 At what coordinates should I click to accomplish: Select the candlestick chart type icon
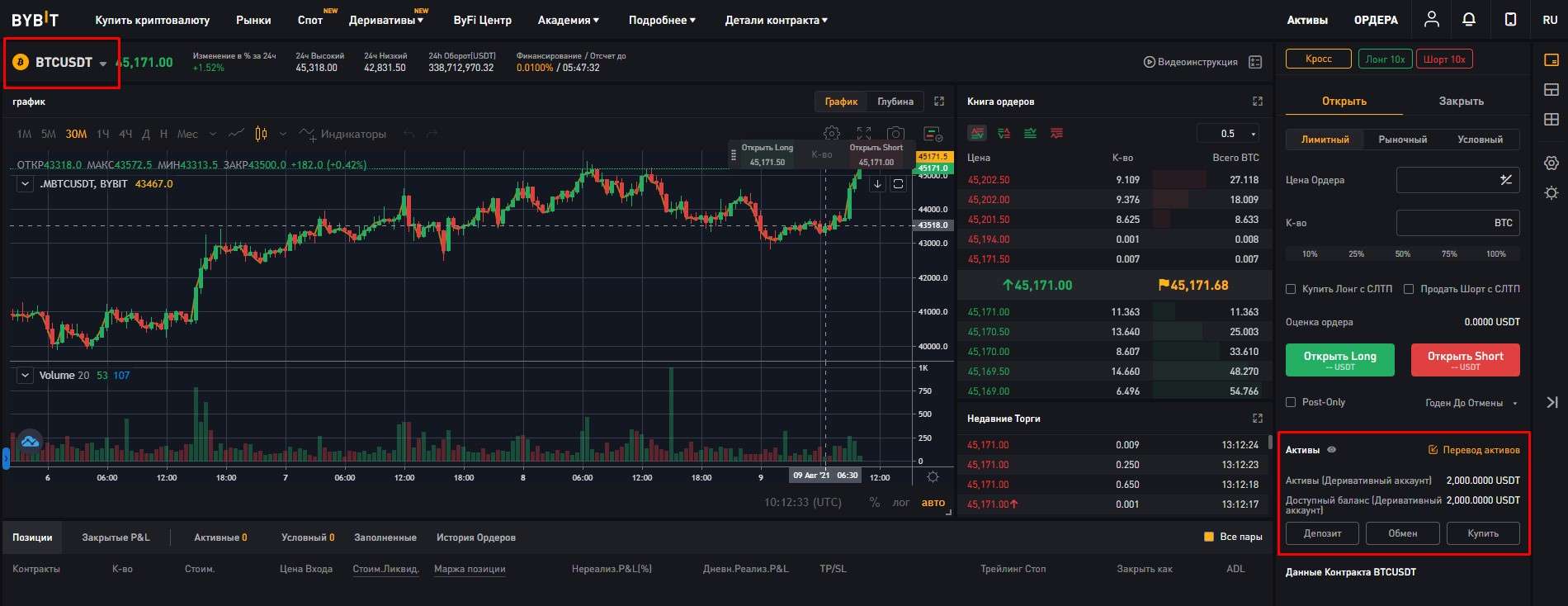click(261, 134)
